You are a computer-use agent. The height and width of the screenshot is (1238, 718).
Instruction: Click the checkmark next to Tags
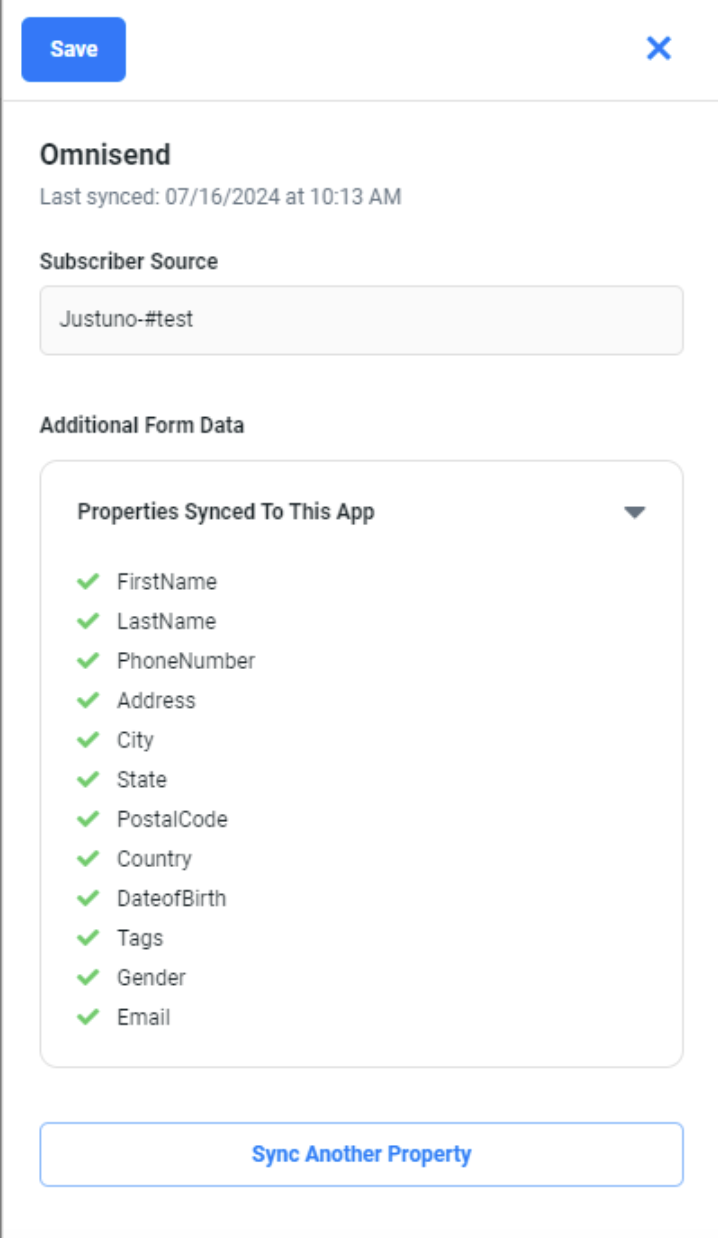pos(88,938)
